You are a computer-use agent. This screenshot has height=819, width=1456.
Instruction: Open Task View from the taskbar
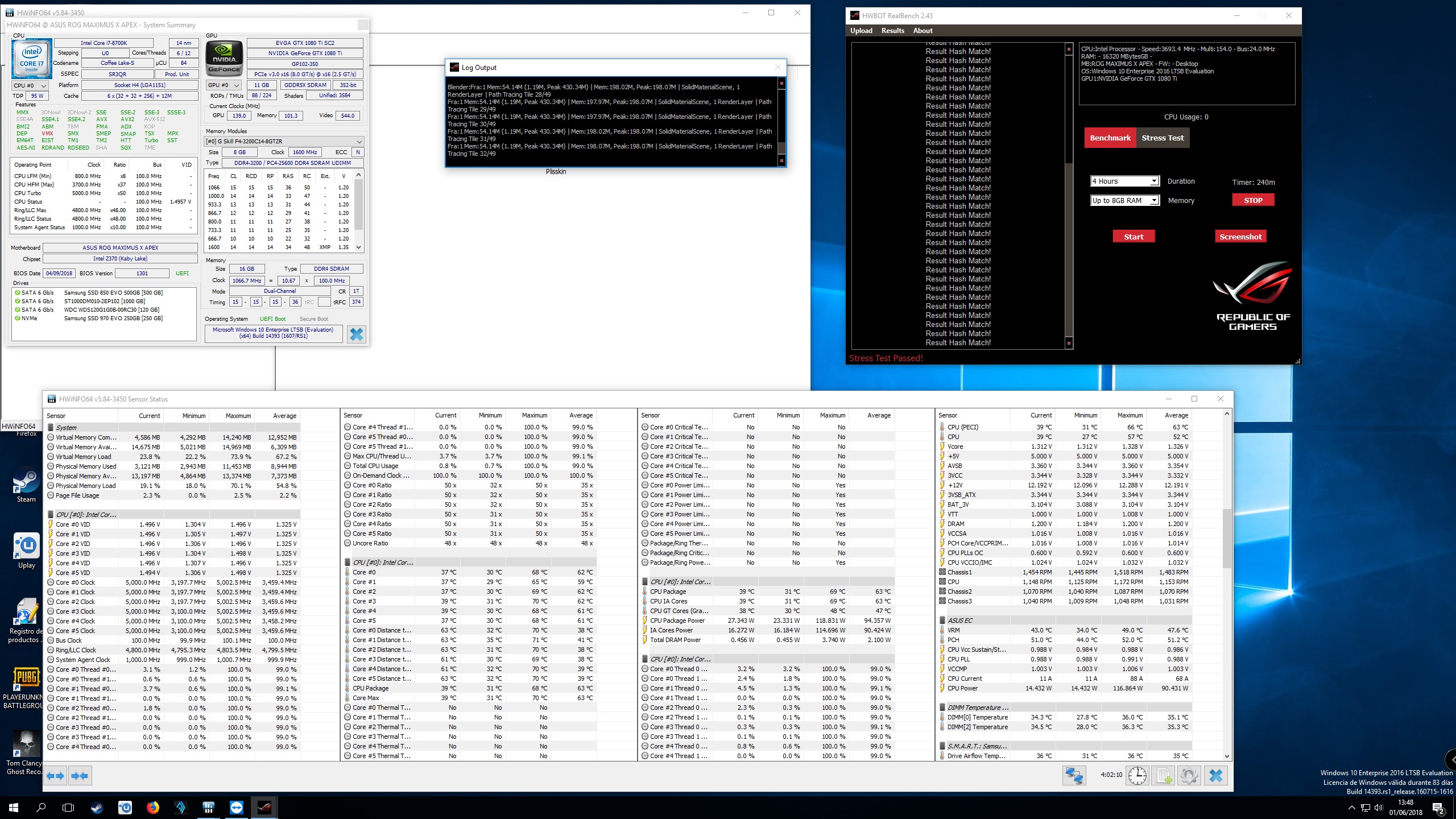click(x=68, y=807)
